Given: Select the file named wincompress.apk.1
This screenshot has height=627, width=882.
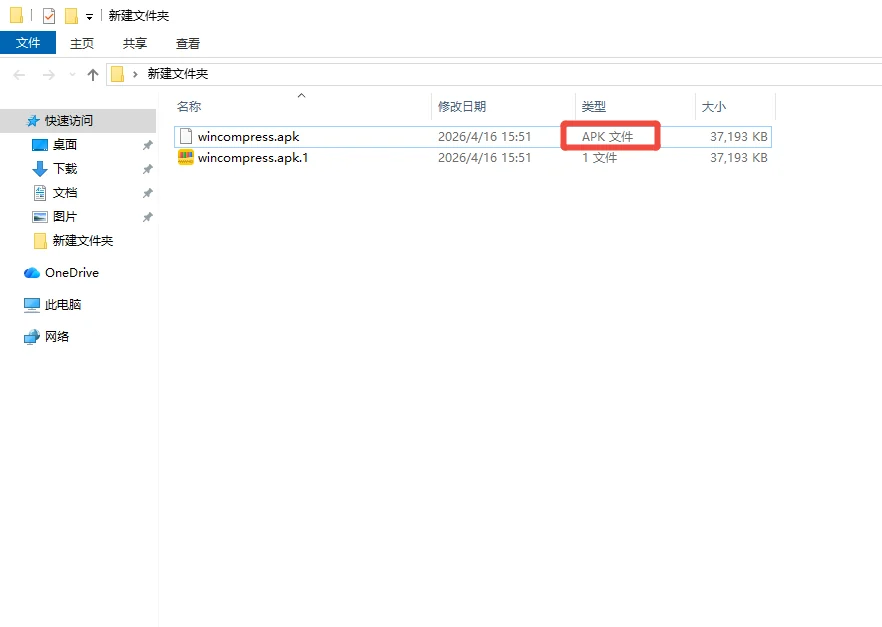Looking at the screenshot, I should coord(253,158).
